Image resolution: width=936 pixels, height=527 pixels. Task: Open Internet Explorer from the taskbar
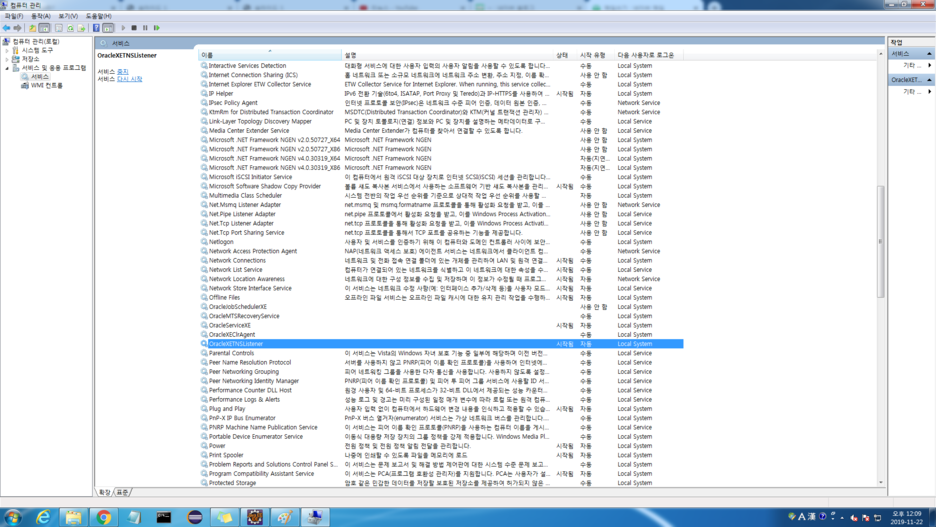(44, 517)
